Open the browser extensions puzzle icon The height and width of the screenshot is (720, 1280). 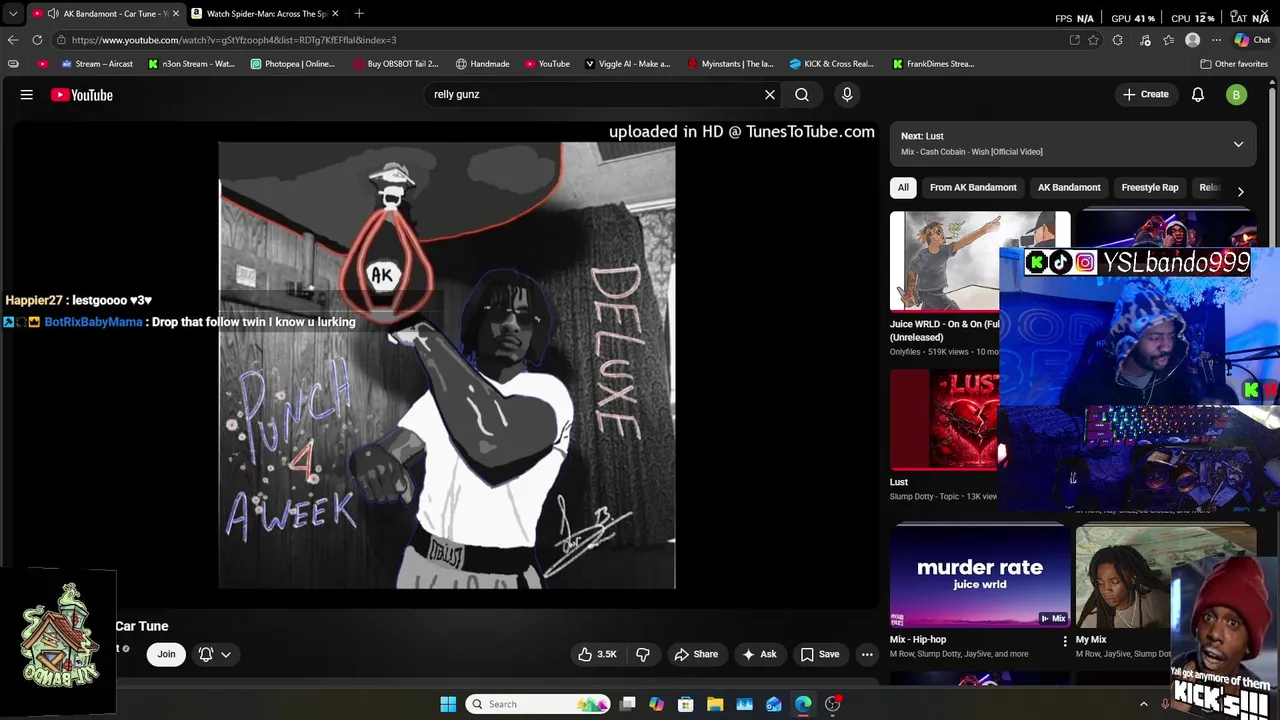coord(1118,40)
